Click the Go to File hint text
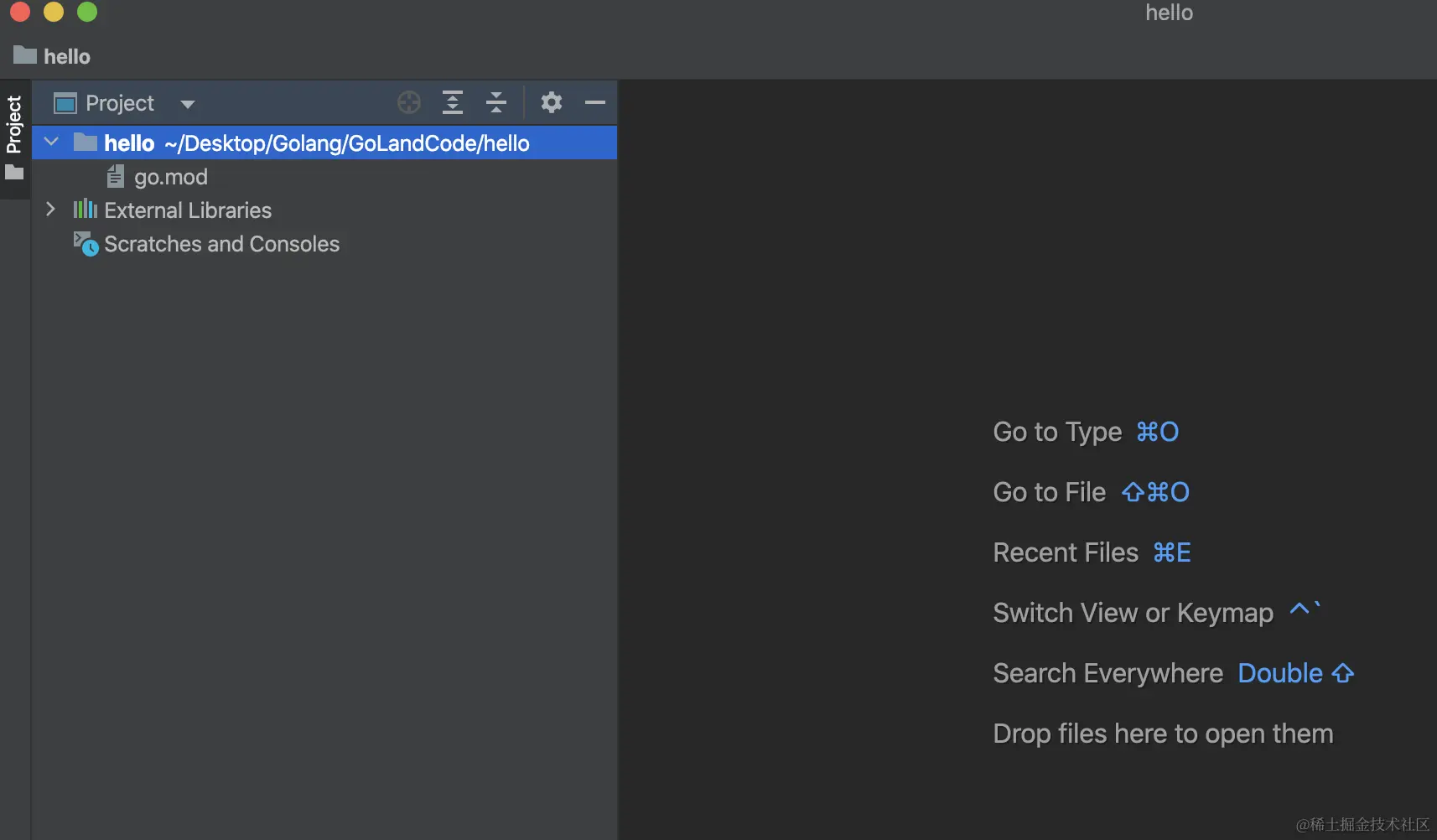The height and width of the screenshot is (840, 1437). (1050, 493)
